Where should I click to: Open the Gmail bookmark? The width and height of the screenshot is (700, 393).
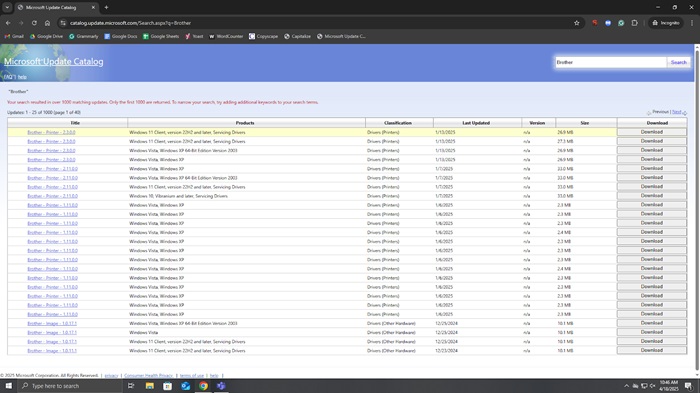pyautogui.click(x=14, y=36)
